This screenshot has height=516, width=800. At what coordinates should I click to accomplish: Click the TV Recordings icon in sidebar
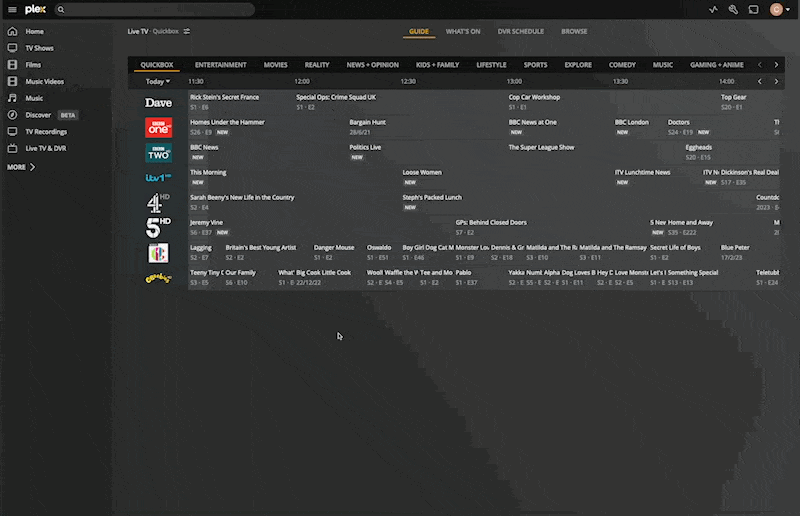12,132
